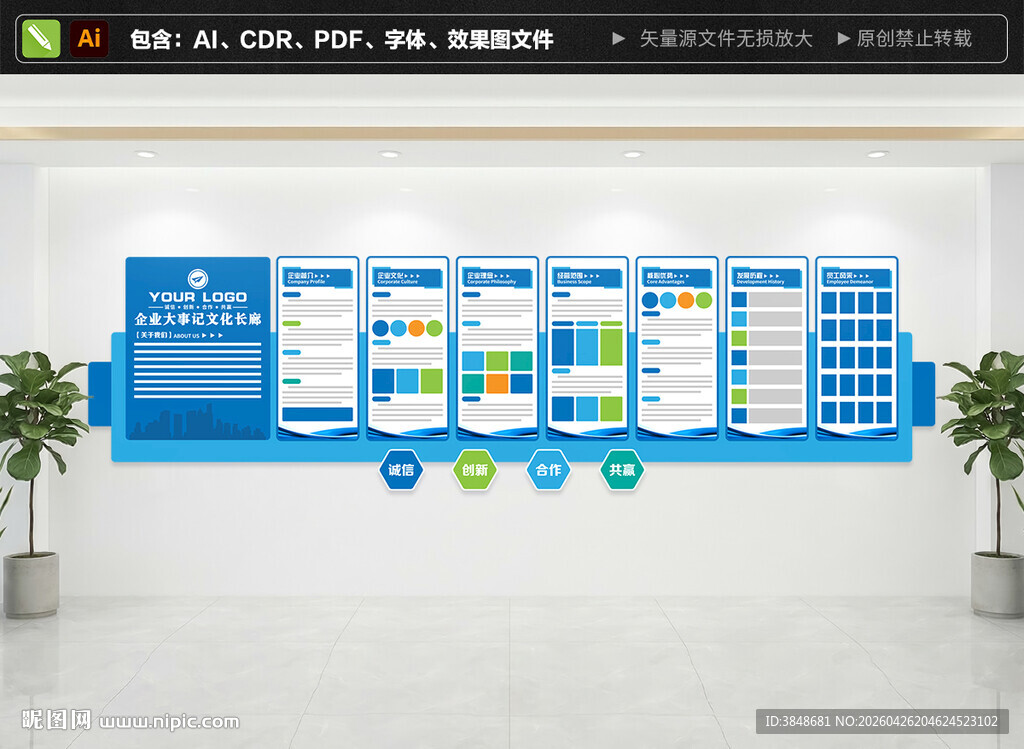Select the 诚信 hexagon badge
Screen dimensions: 1024x749
coord(401,470)
